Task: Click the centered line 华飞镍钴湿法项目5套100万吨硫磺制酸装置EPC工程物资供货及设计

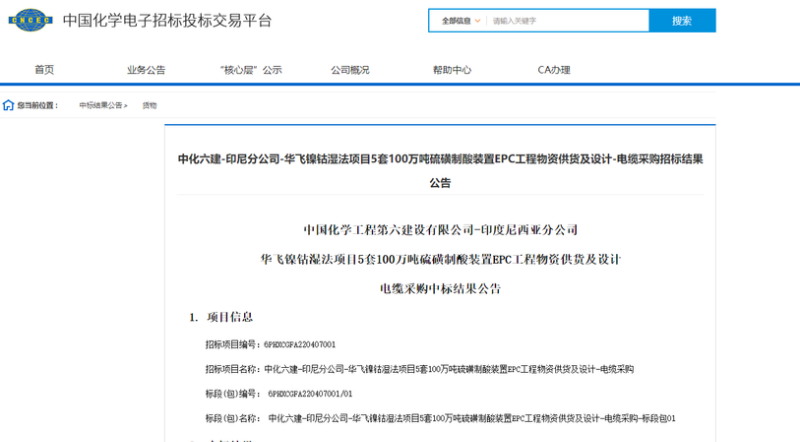Action: [440, 259]
